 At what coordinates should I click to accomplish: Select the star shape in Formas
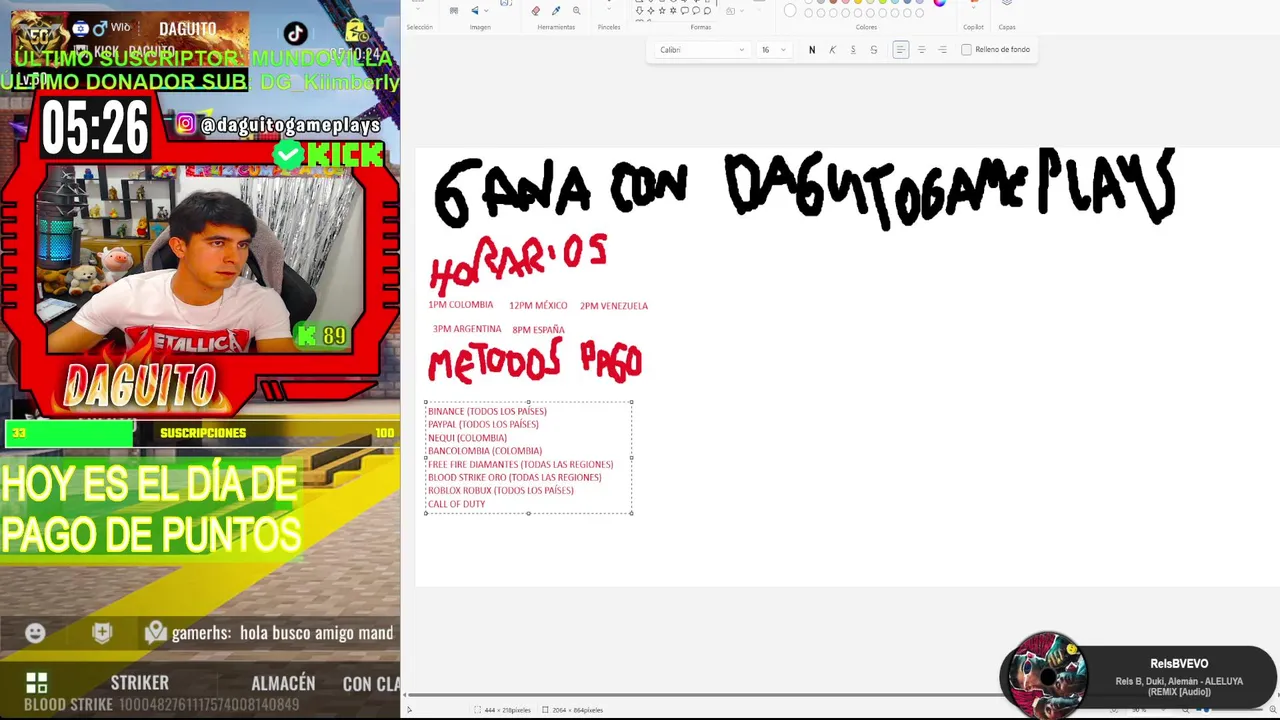tap(662, 10)
